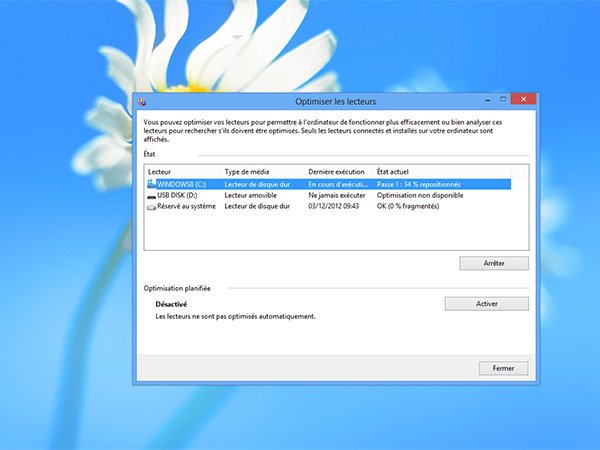
Task: Close the dialog with the Fermer button
Action: (x=503, y=368)
